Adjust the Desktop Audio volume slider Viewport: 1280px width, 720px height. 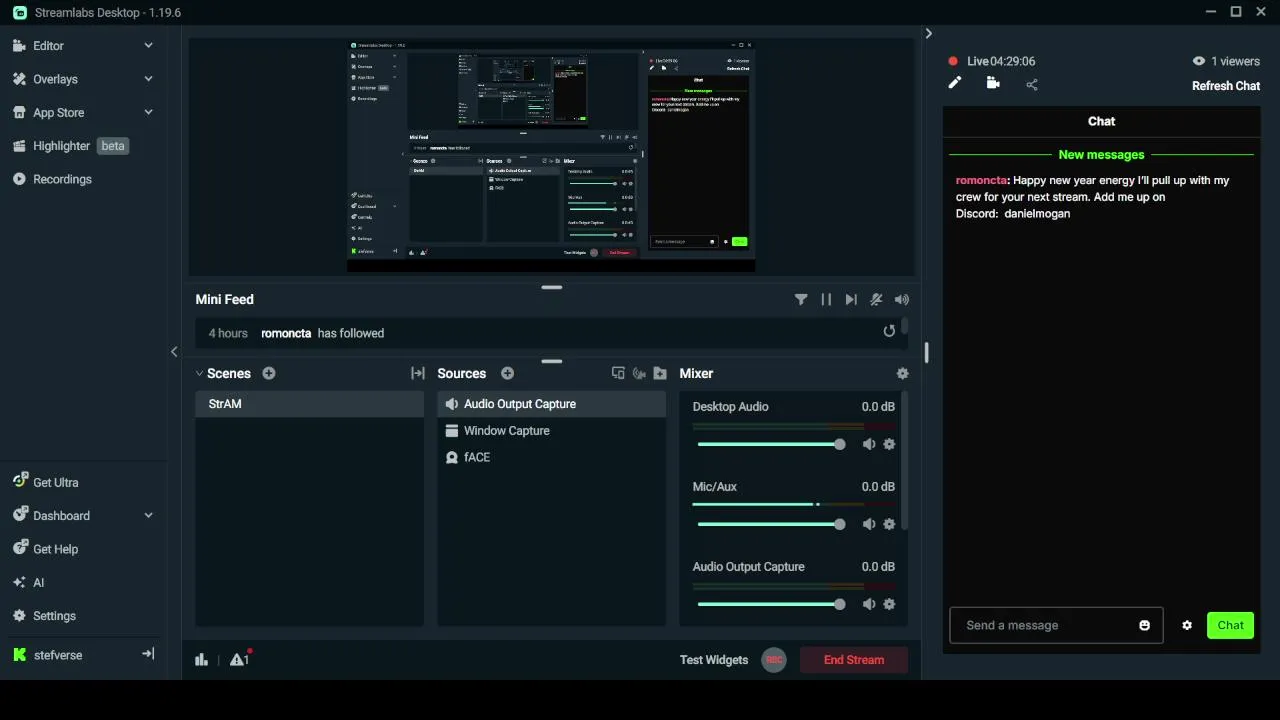[x=771, y=444]
